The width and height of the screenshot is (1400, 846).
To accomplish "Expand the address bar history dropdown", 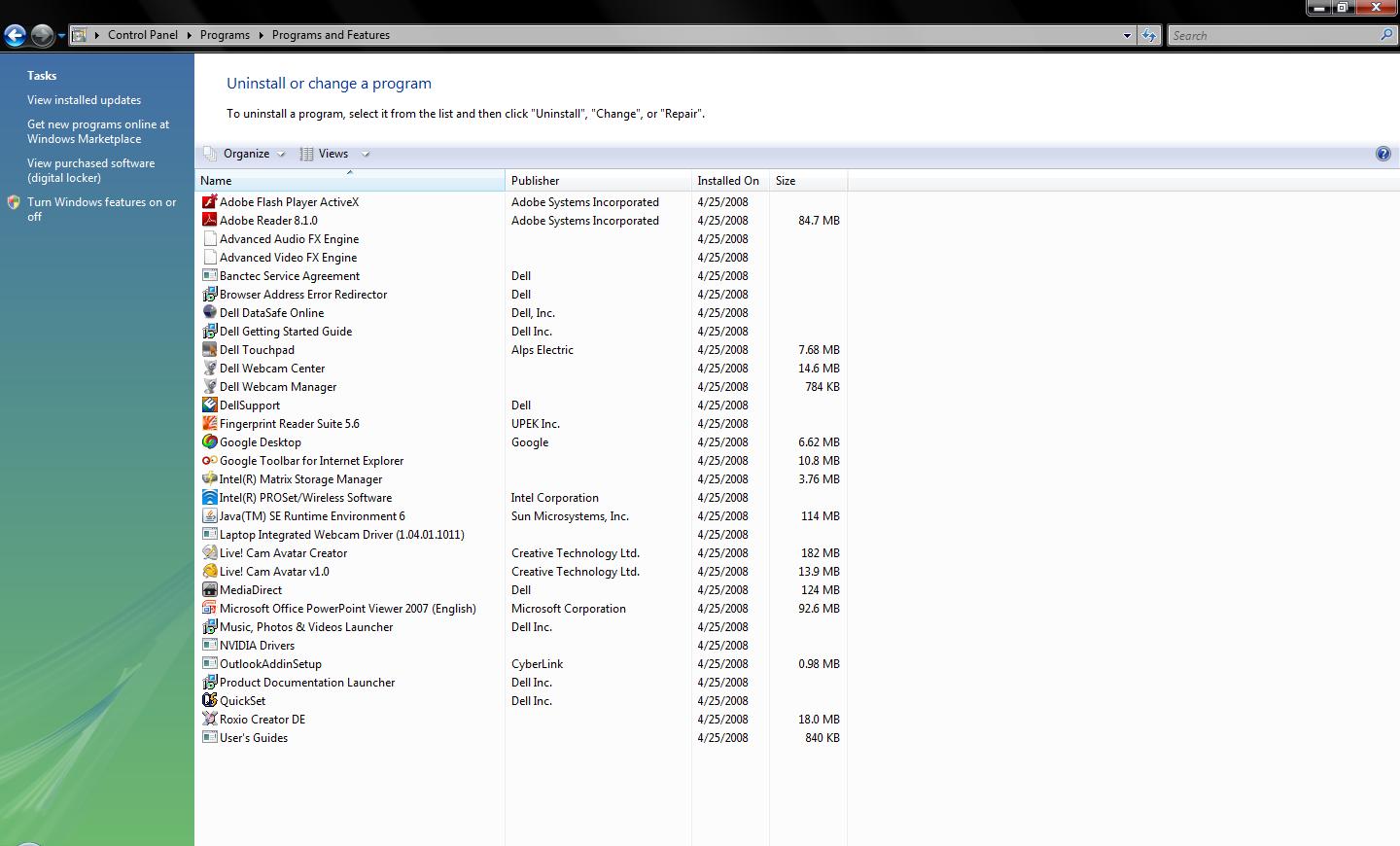I will point(1127,35).
